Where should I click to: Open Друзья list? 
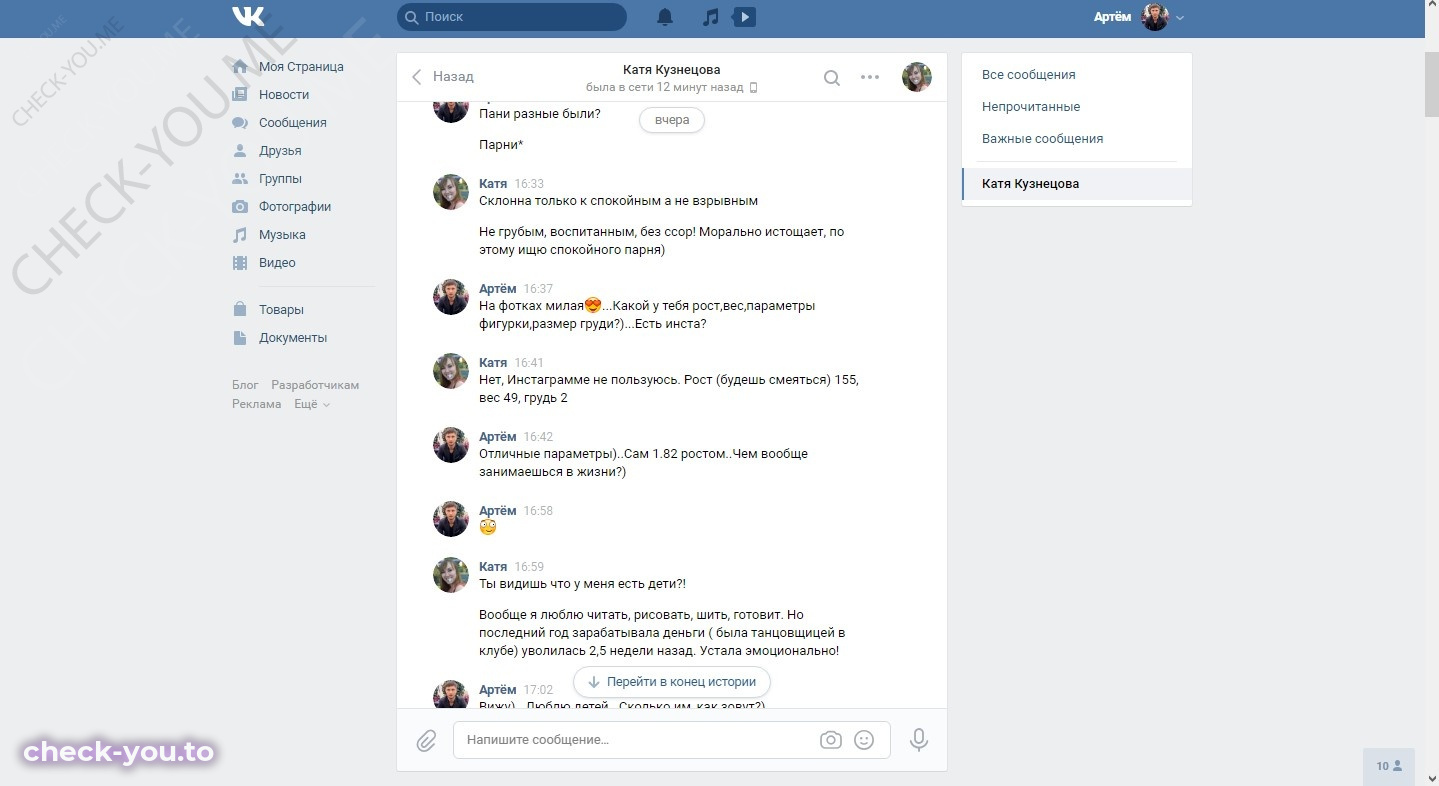pyautogui.click(x=280, y=151)
